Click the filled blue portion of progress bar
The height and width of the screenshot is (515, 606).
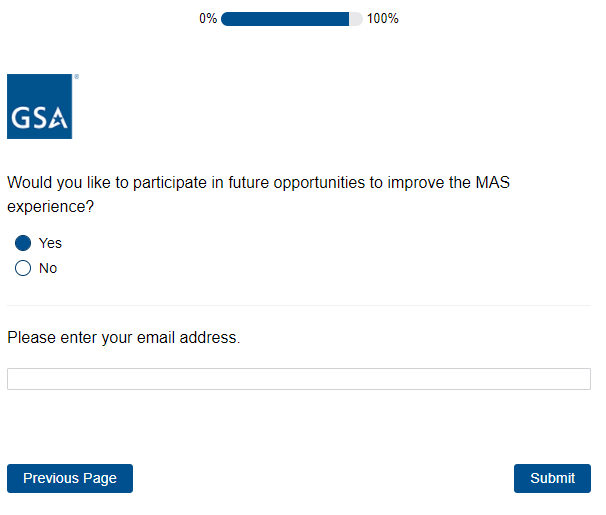(x=285, y=19)
